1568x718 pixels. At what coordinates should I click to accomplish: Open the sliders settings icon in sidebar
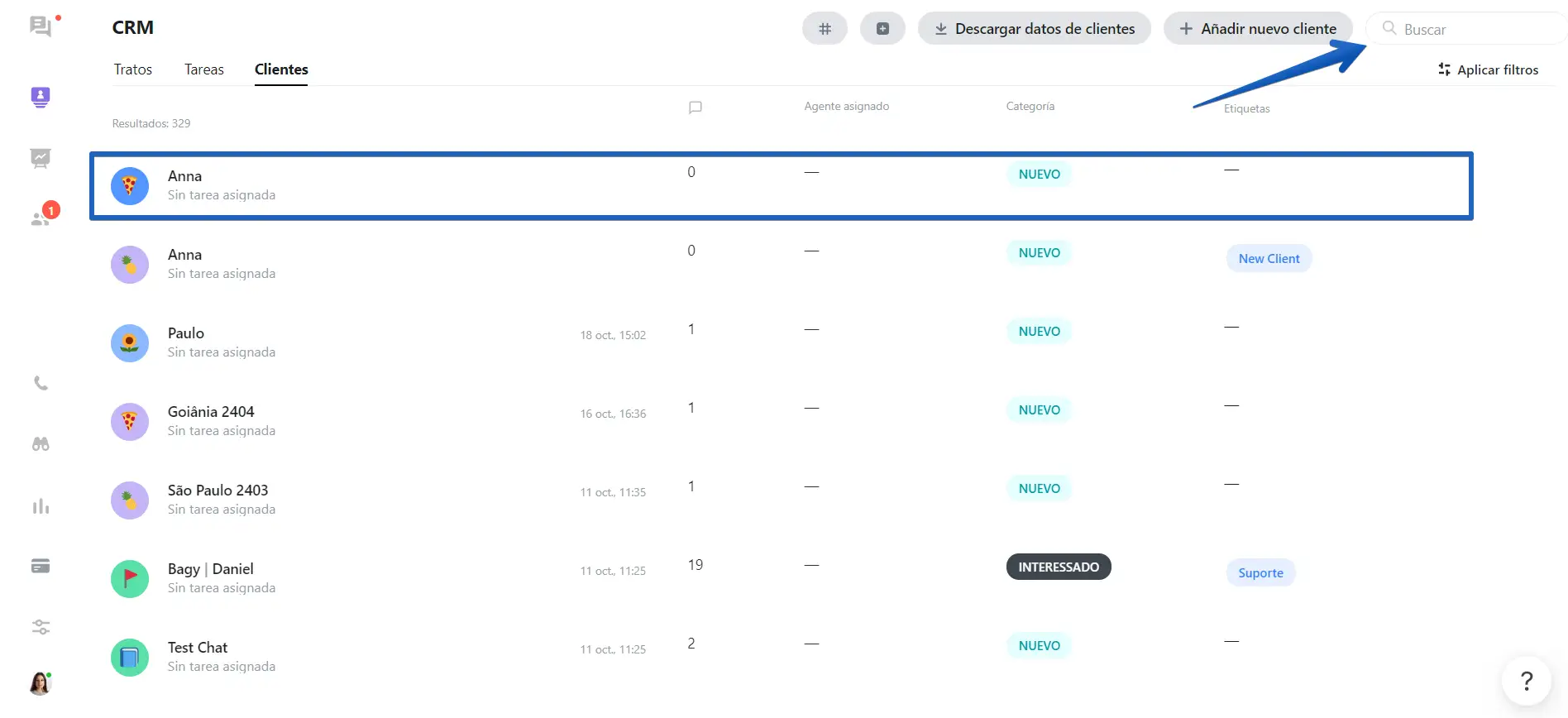tap(41, 627)
